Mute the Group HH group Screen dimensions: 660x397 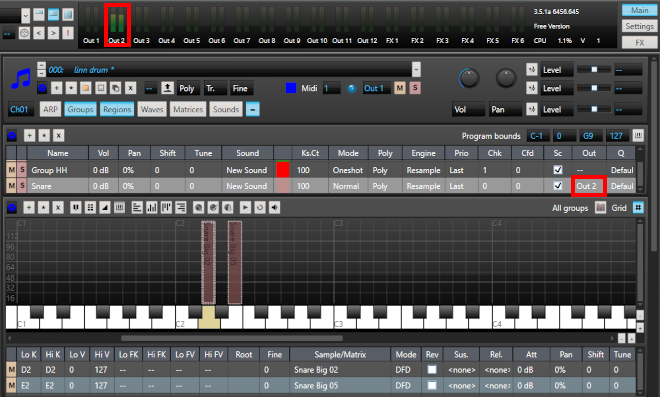[11, 170]
